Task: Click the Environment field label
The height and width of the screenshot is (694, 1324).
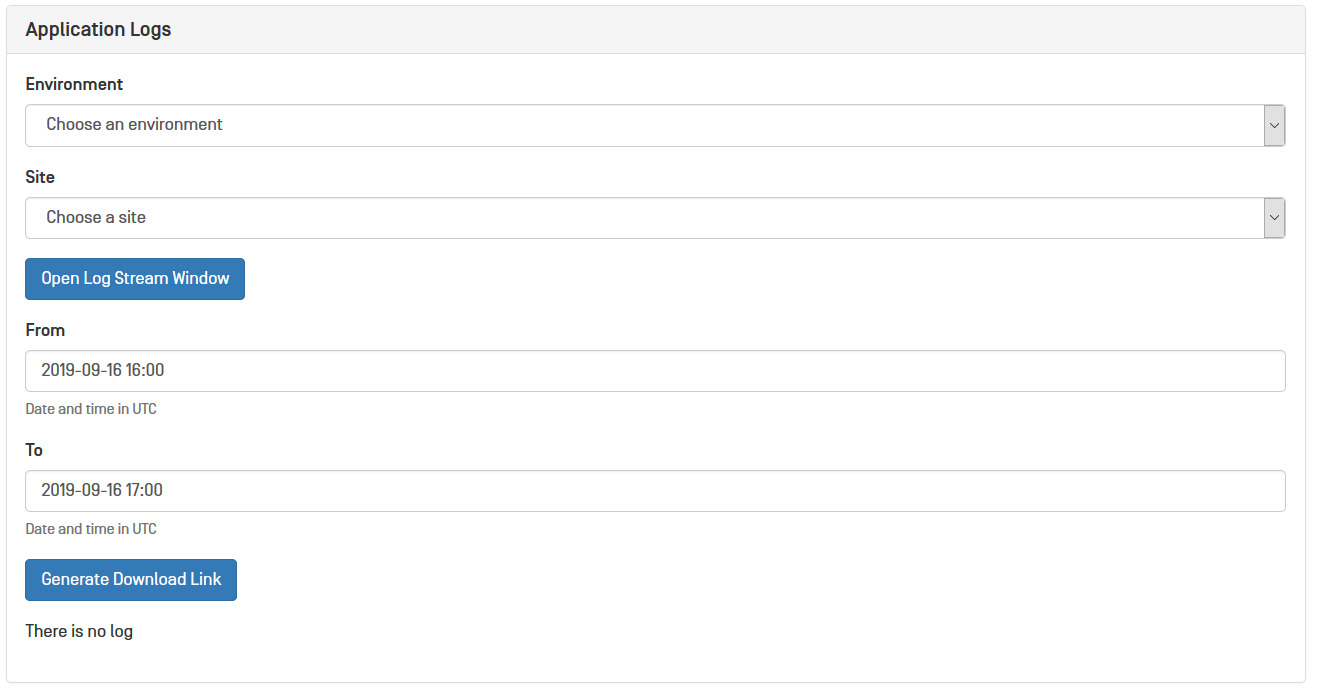Action: pyautogui.click(x=74, y=84)
